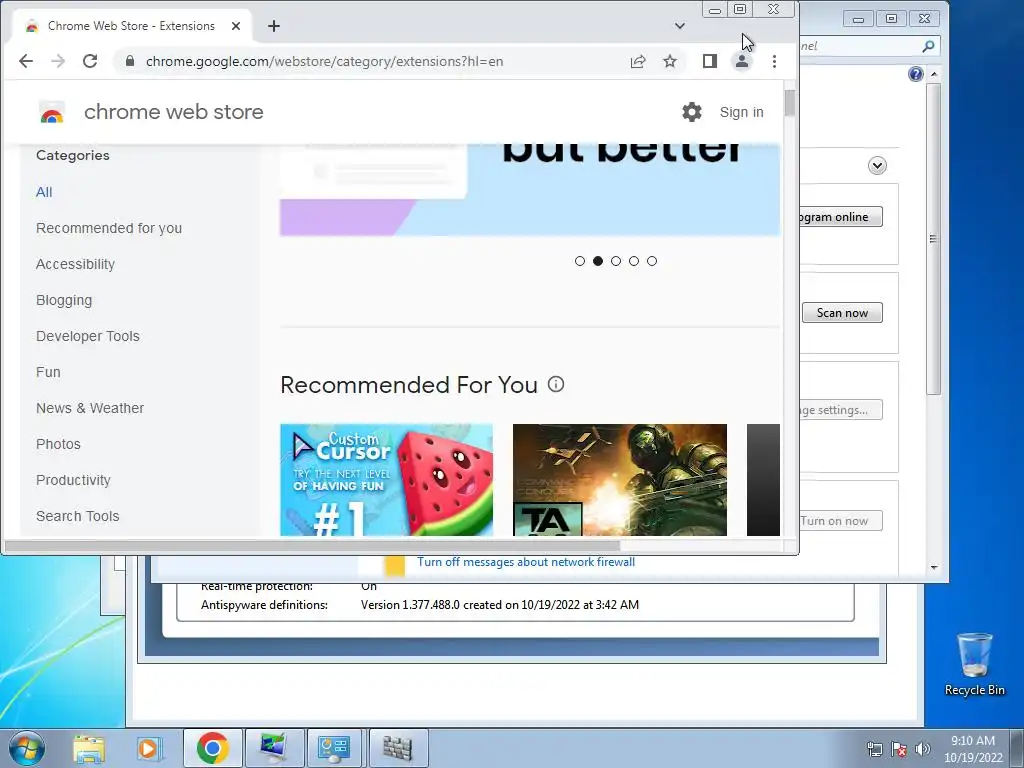The height and width of the screenshot is (768, 1024).
Task: Select the fourth carousel dot
Action: tap(634, 261)
